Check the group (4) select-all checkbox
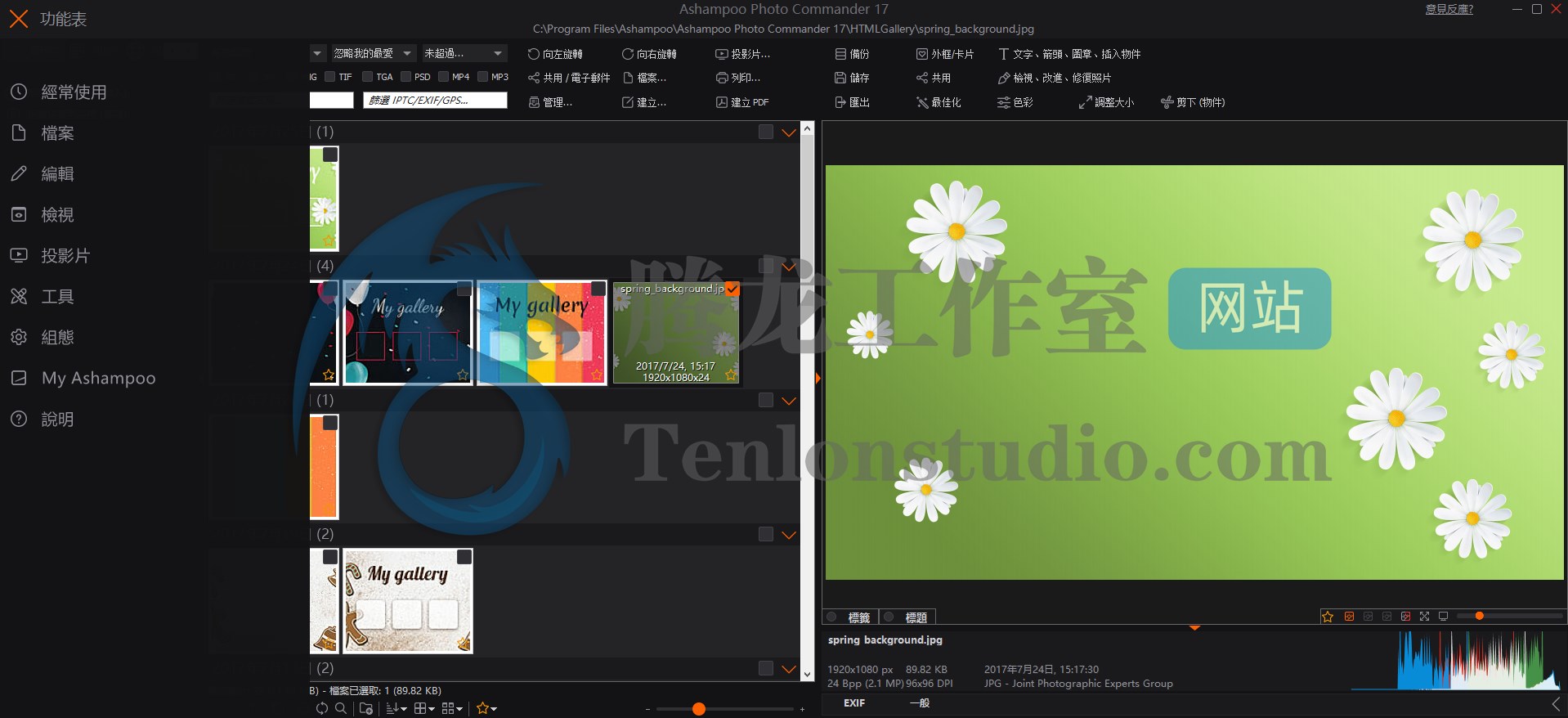Screen dimensions: 1568x718 click(x=766, y=266)
